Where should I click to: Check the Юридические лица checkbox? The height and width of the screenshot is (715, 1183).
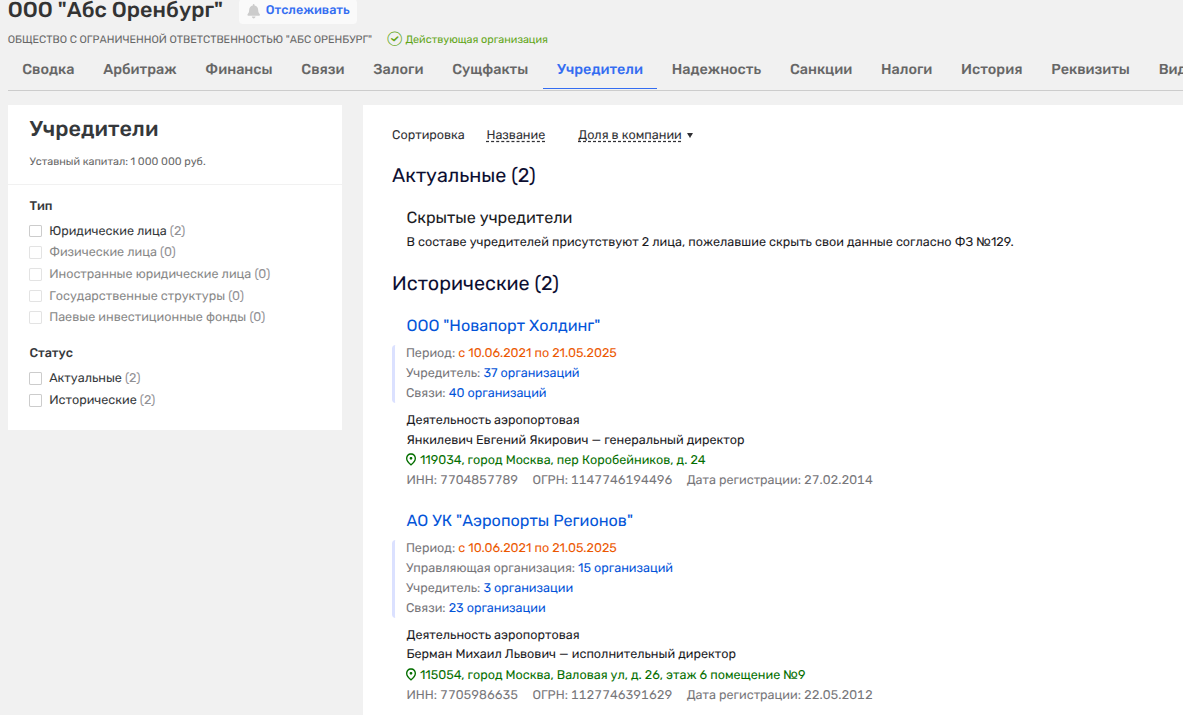[x=36, y=231]
